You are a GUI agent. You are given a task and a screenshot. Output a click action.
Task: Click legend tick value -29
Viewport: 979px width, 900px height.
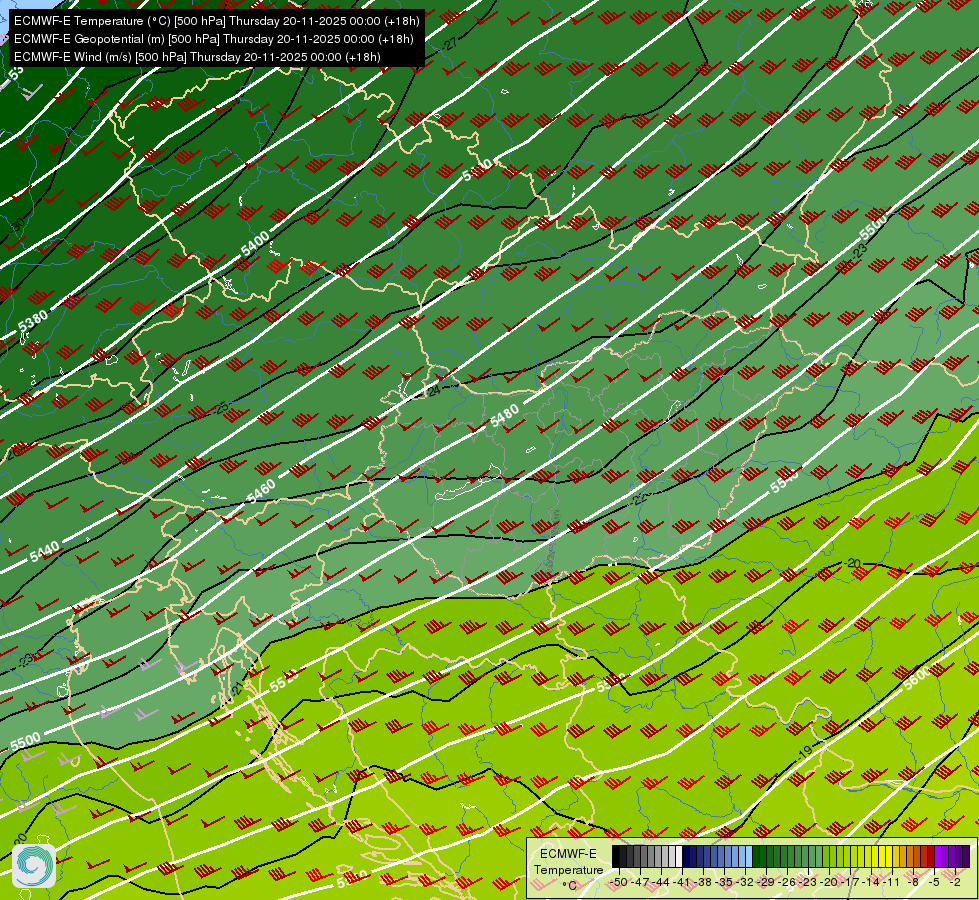765,883
